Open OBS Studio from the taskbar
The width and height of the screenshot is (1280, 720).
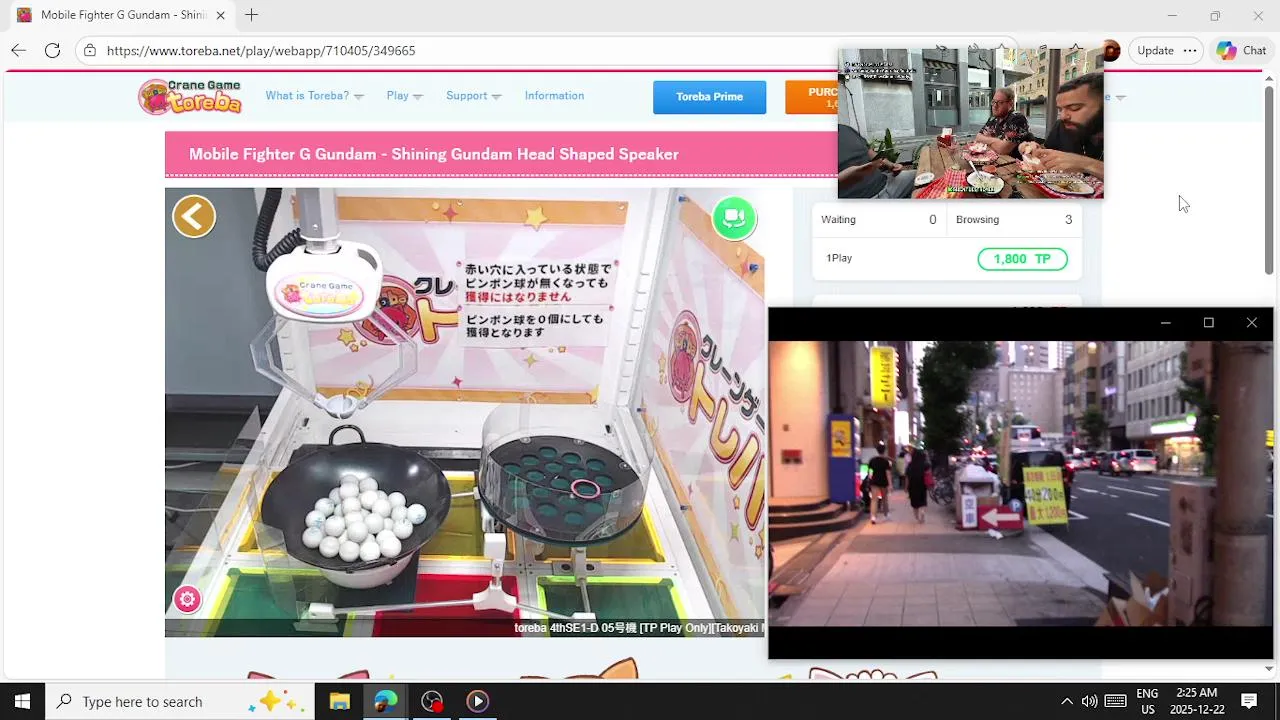tap(432, 701)
